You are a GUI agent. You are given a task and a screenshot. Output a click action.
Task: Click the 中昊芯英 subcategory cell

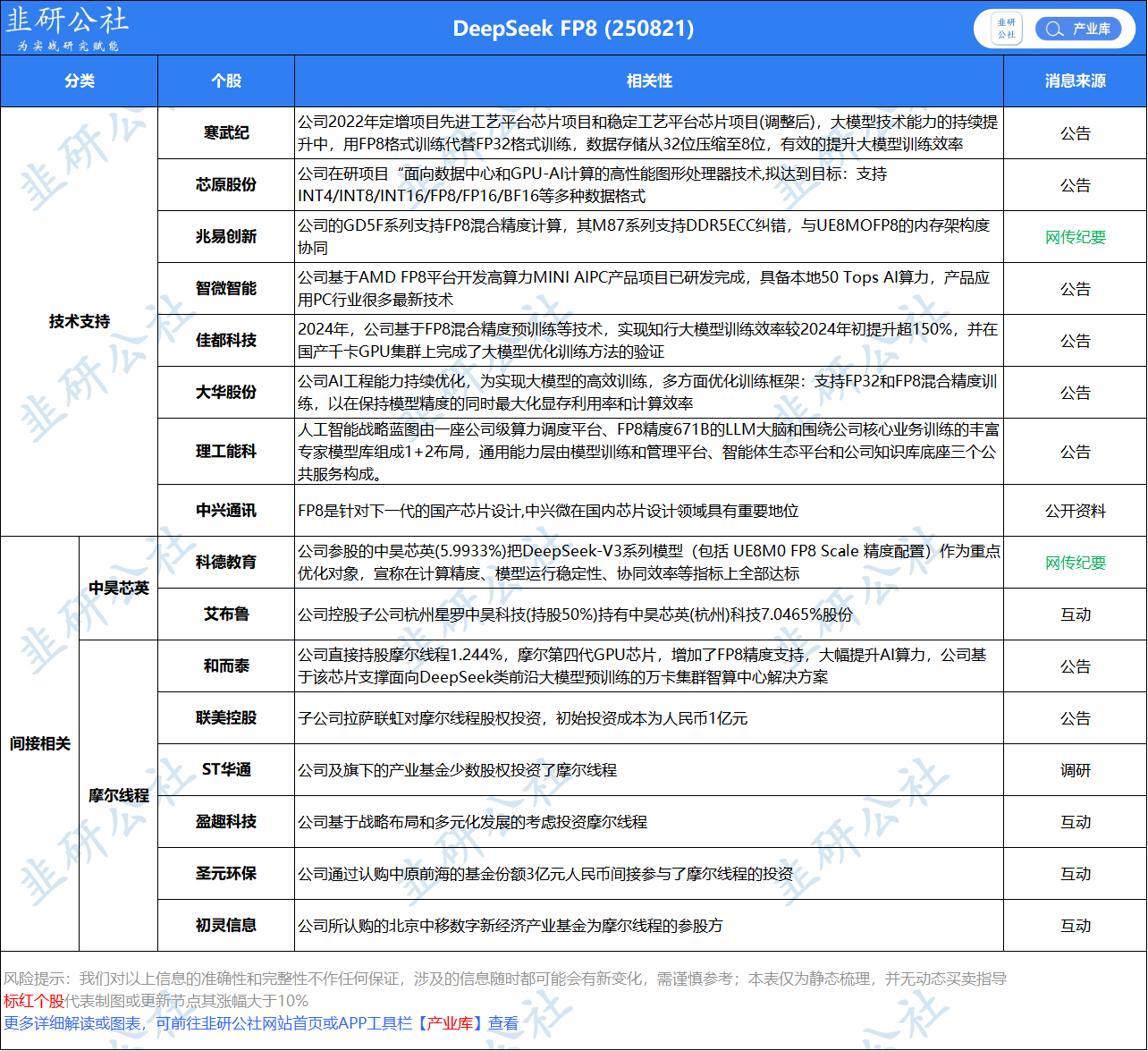118,589
